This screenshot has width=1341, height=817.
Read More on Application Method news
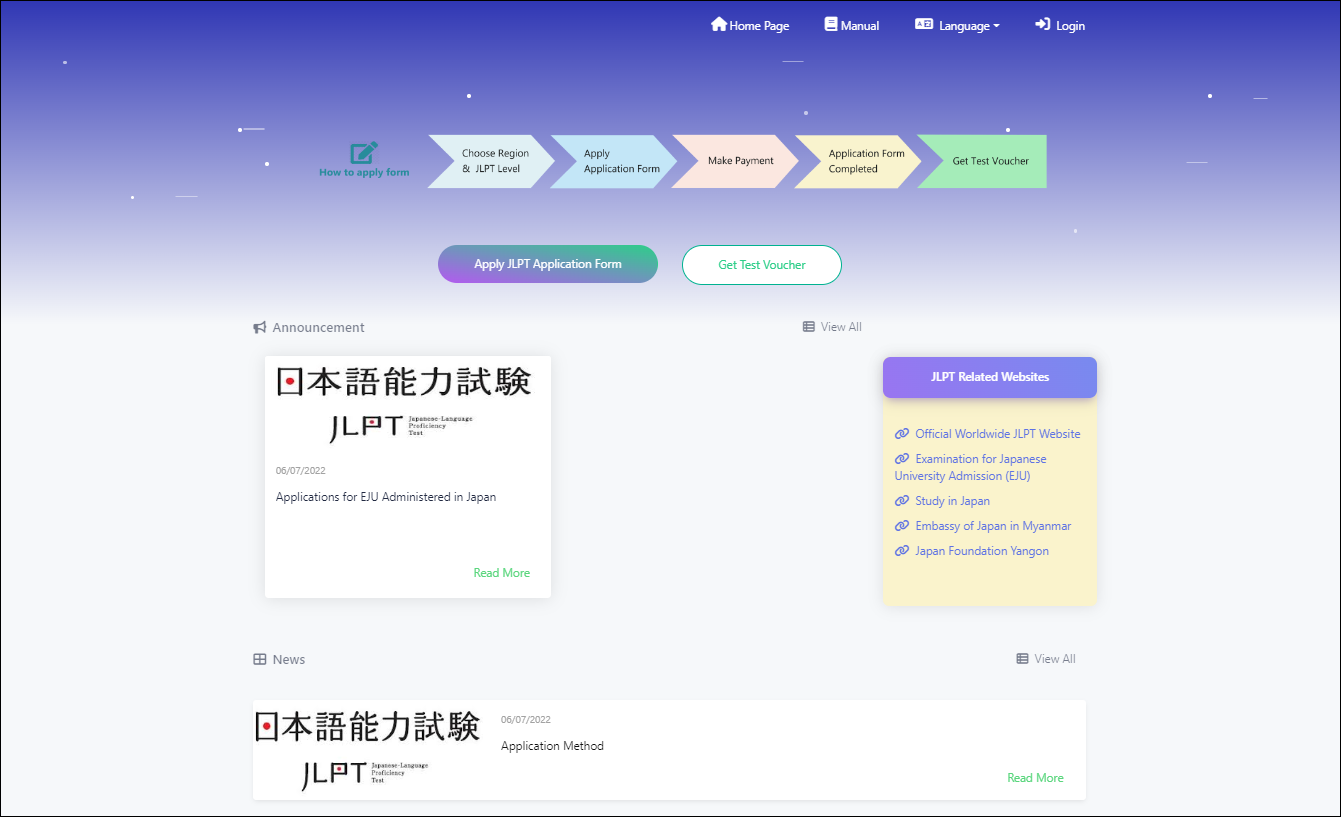click(x=1035, y=778)
